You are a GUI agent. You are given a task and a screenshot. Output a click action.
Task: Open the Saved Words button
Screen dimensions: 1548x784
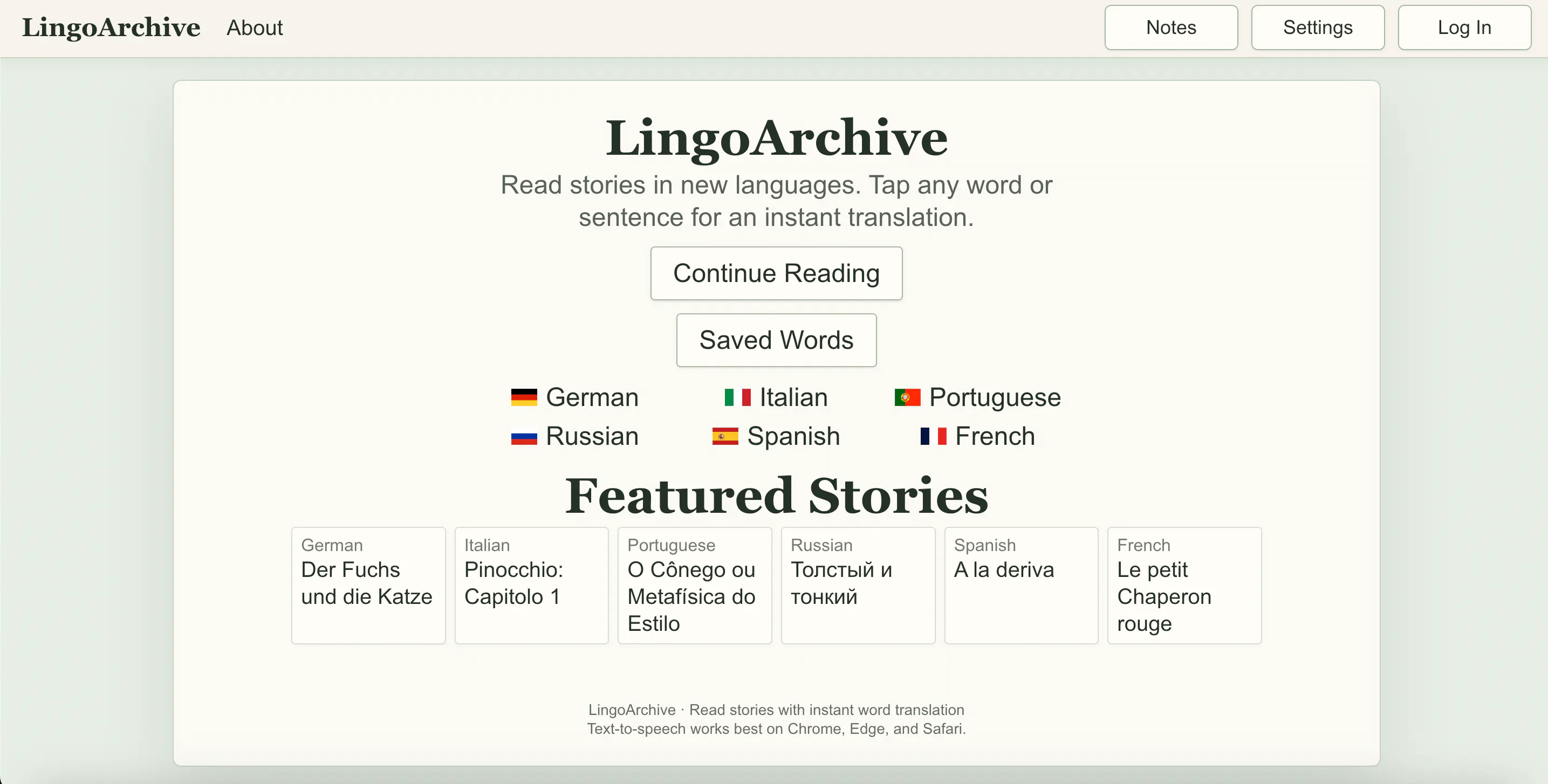tap(776, 340)
